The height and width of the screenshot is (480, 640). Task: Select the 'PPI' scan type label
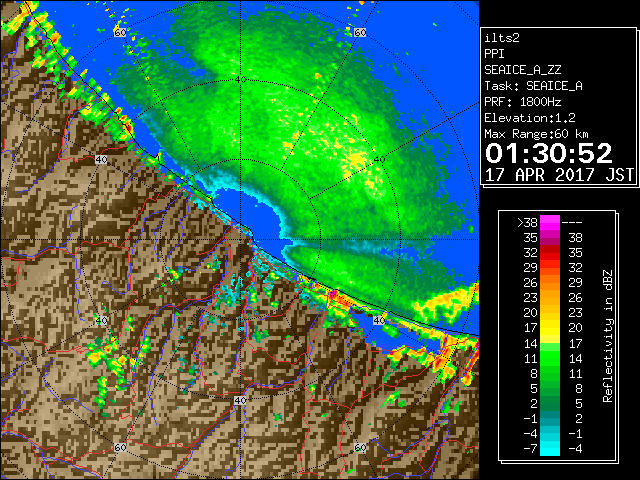click(494, 54)
